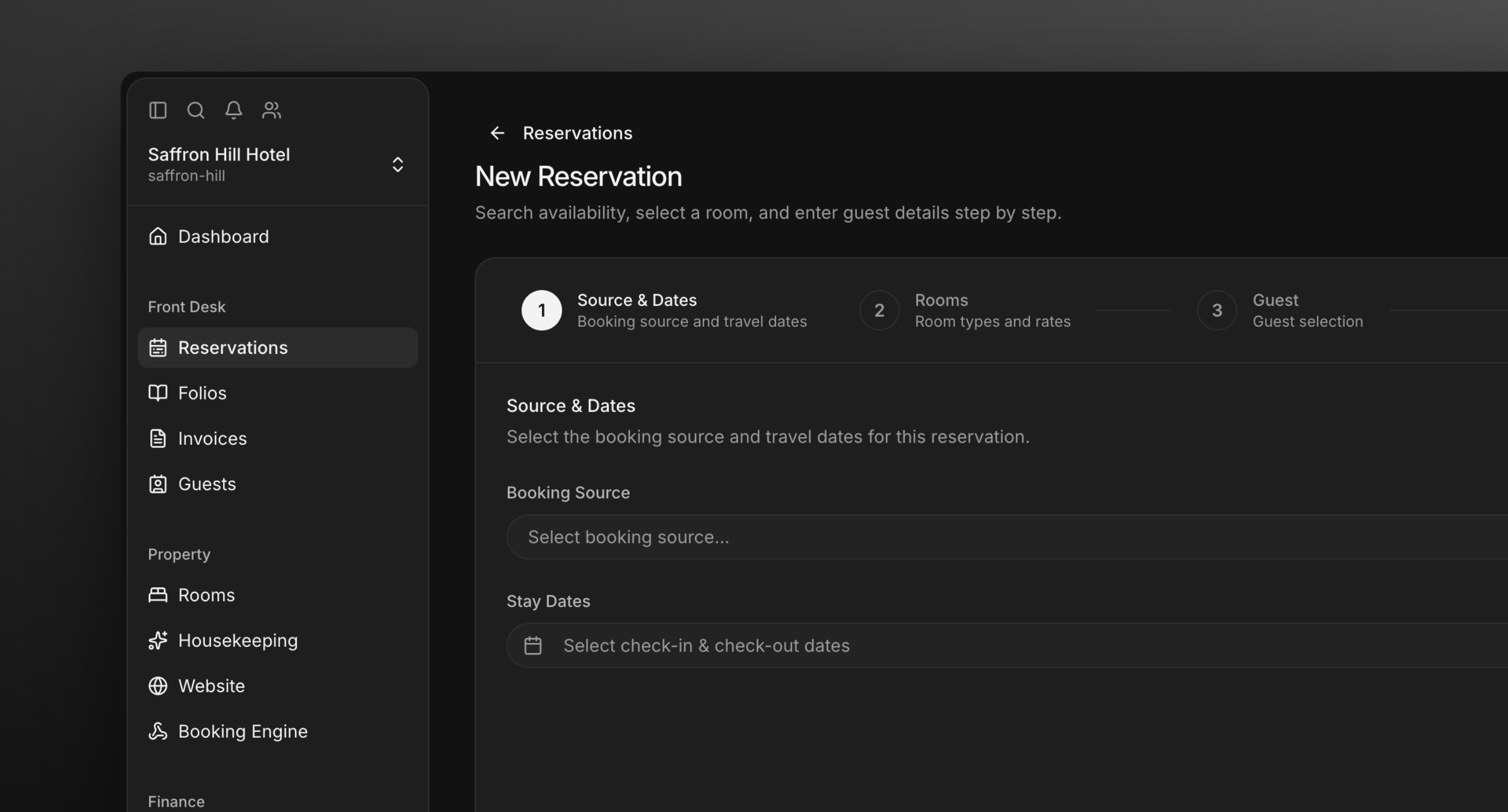Screen dimensions: 1508x812
Task: Open the team members icon
Action: [x=271, y=110]
